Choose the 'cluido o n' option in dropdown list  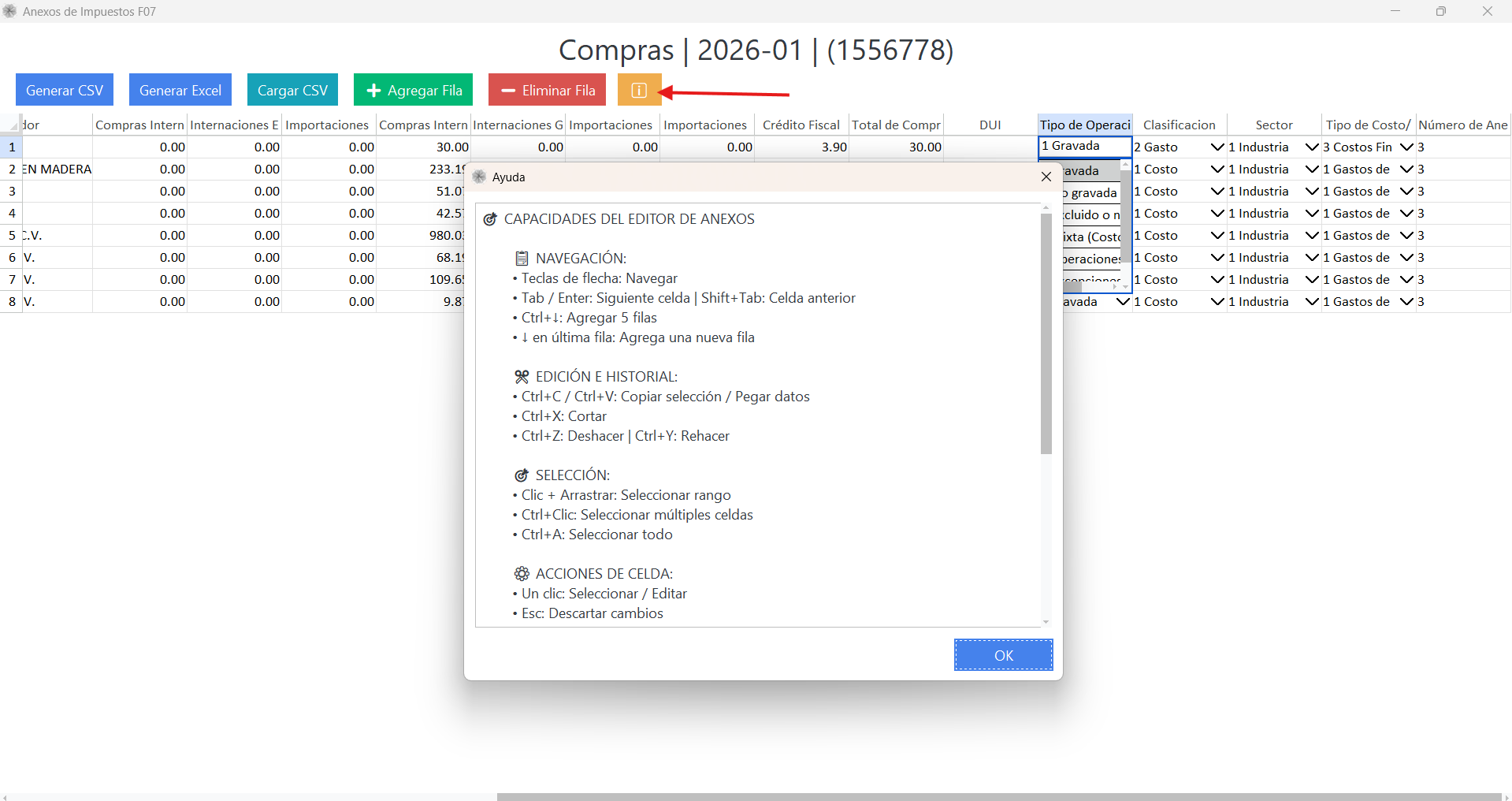click(1090, 214)
